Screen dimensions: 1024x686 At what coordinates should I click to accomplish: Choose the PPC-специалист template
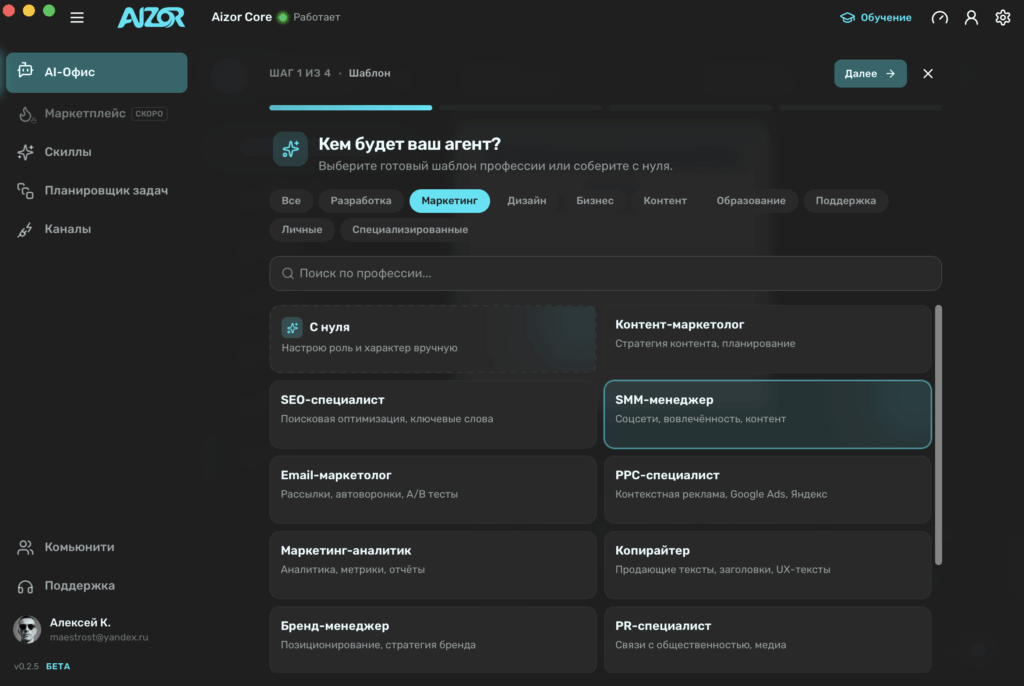(x=767, y=489)
